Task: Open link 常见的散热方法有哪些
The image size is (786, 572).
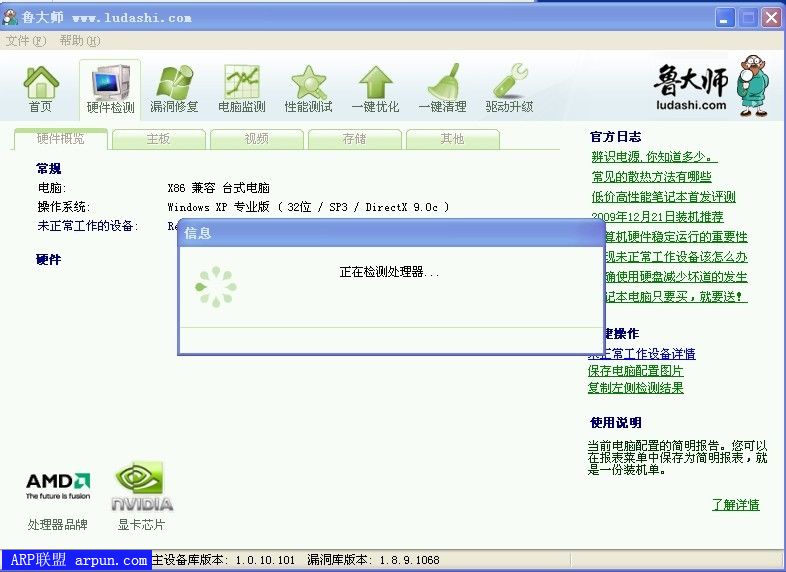Action: tap(651, 177)
